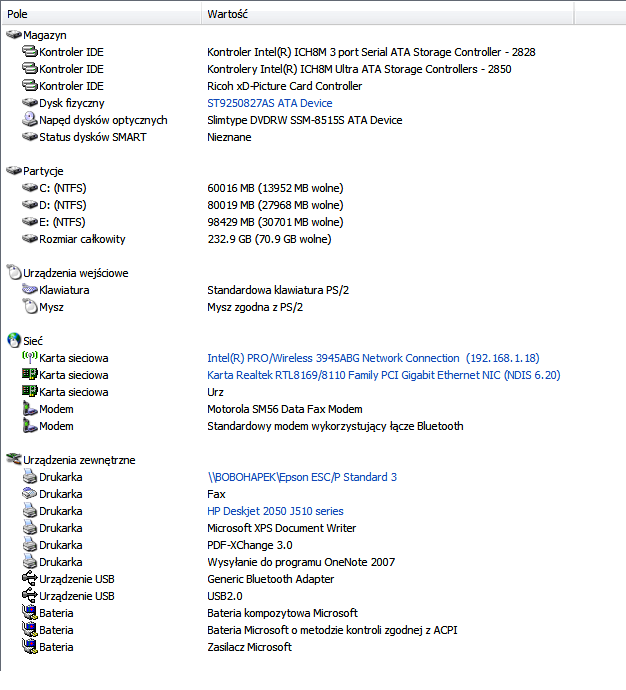
Task: Click the Bateria kompozytowa Microsoft value
Action: coord(282,613)
